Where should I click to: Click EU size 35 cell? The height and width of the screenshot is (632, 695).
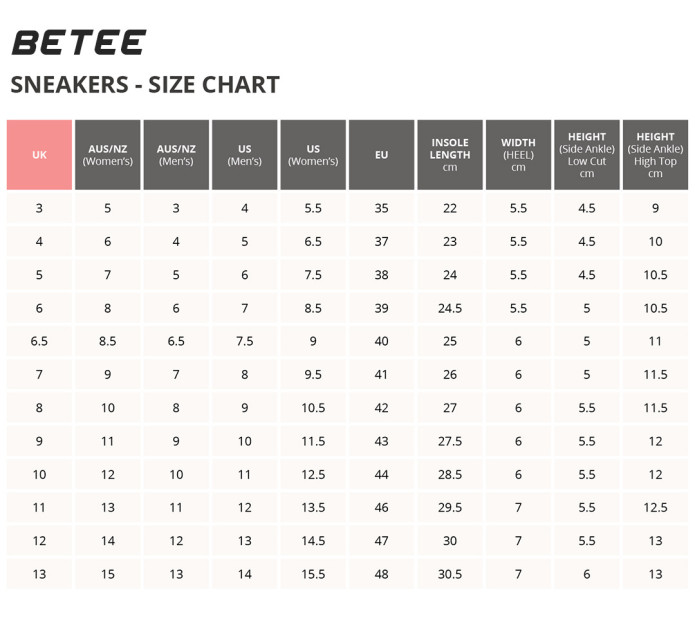pyautogui.click(x=382, y=208)
